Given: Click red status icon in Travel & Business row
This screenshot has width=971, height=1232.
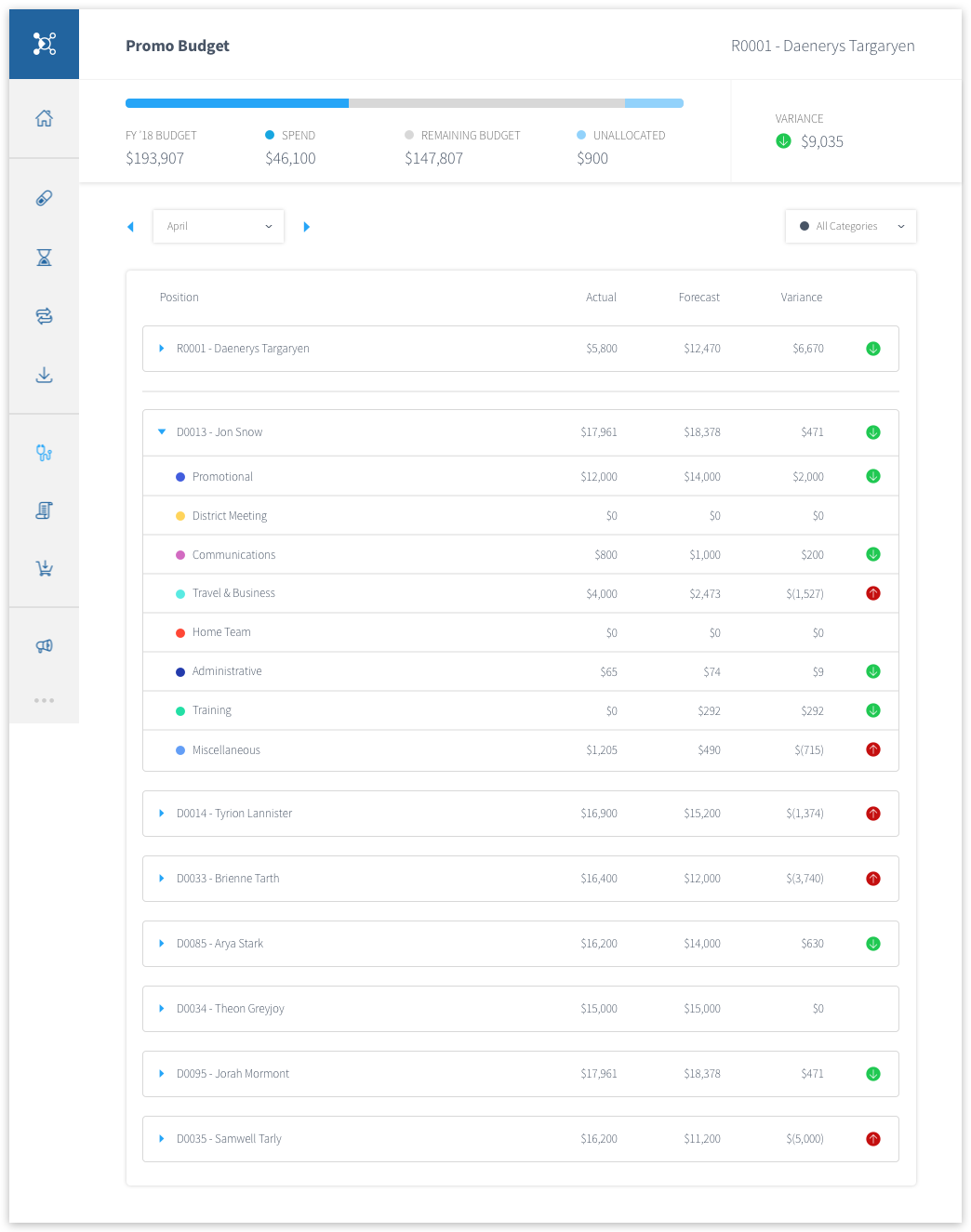Looking at the screenshot, I should point(873,593).
